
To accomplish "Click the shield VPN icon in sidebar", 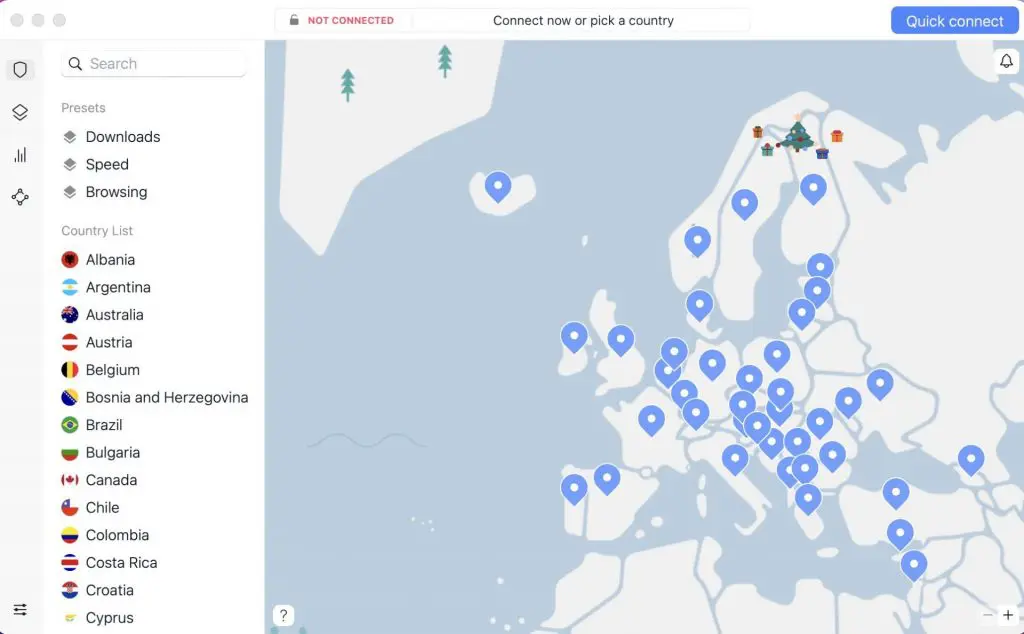I will (x=20, y=70).
